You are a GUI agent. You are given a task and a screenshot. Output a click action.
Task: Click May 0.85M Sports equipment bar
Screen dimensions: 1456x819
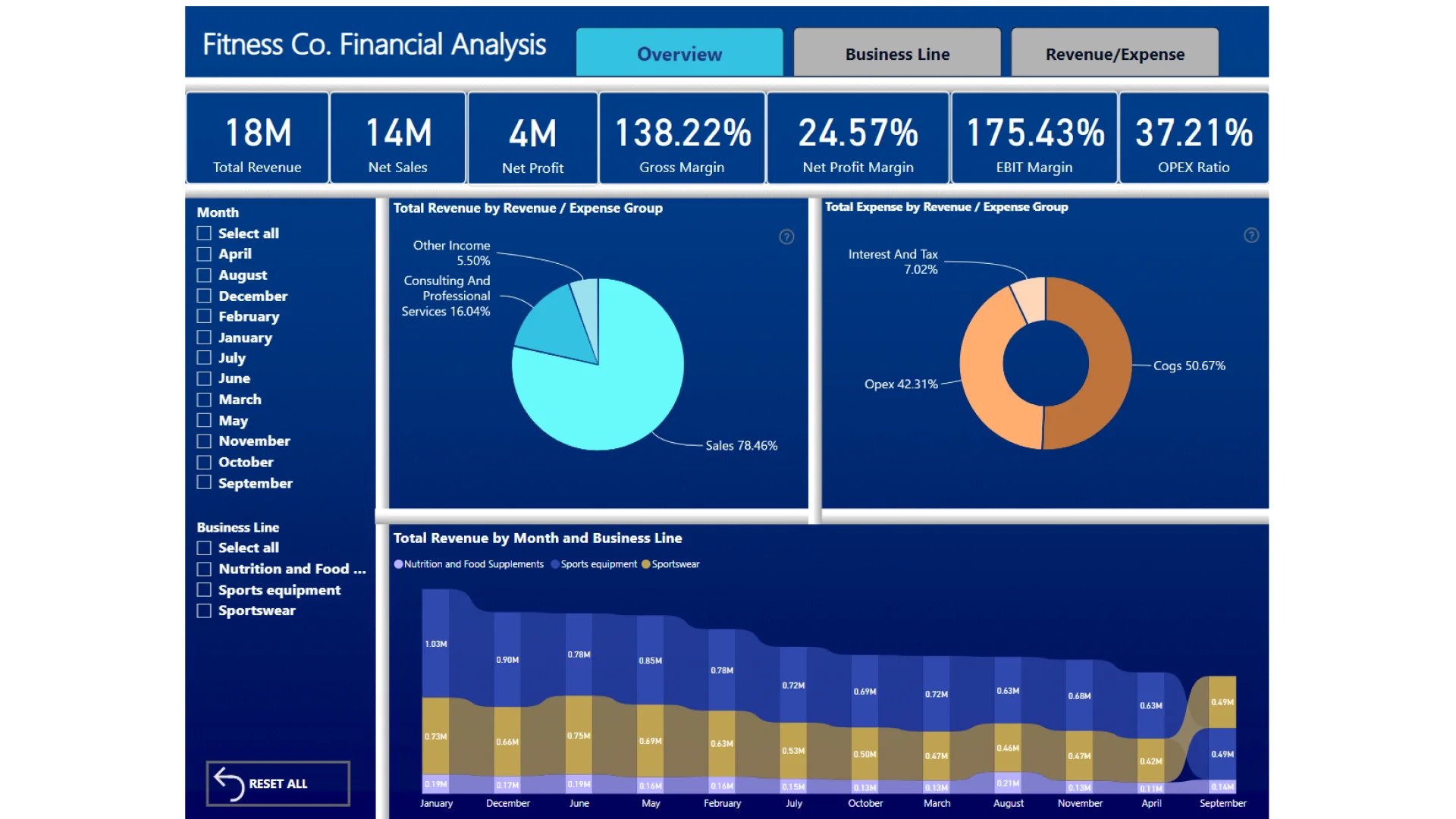(x=650, y=660)
